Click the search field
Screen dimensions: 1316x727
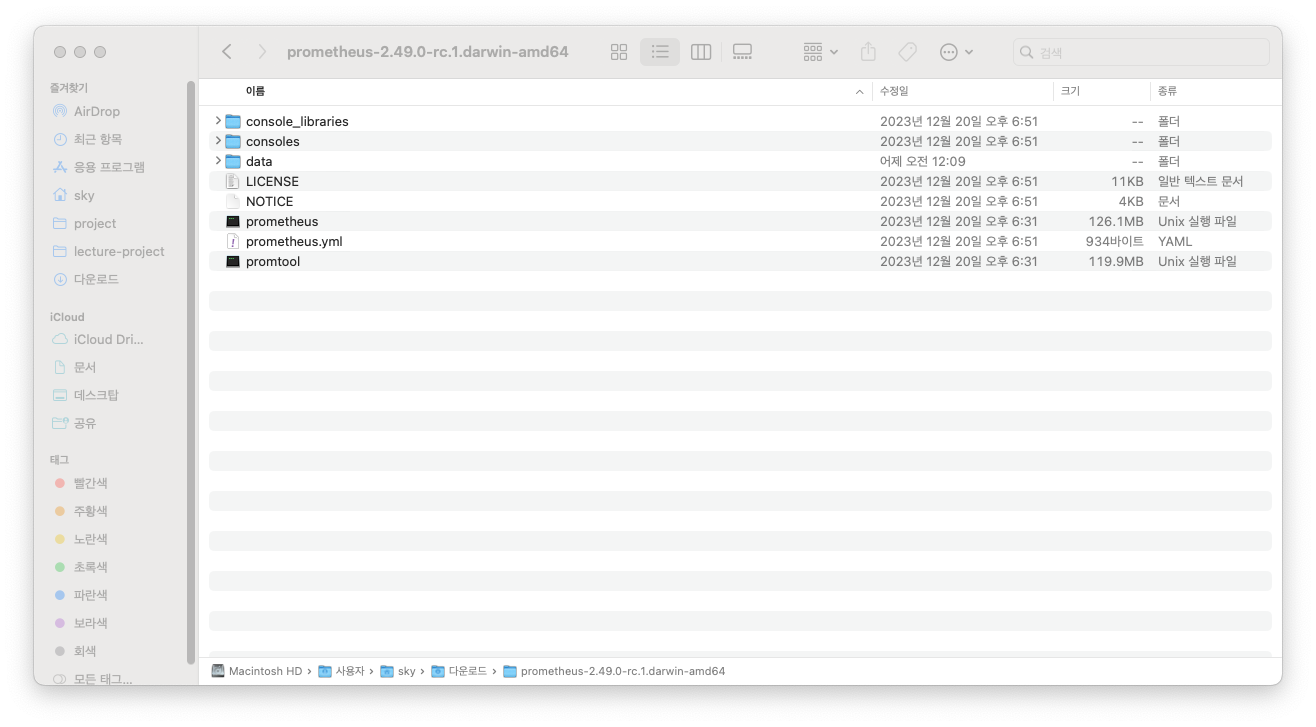coord(1141,52)
